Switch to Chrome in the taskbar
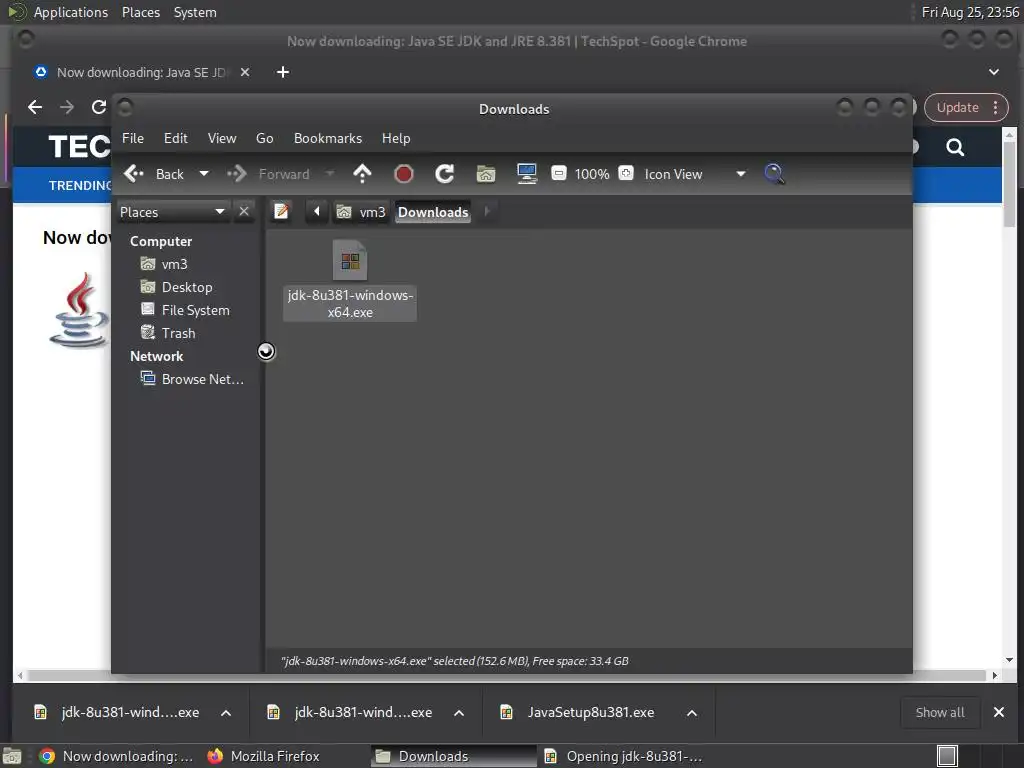The width and height of the screenshot is (1024, 768). click(x=116, y=756)
